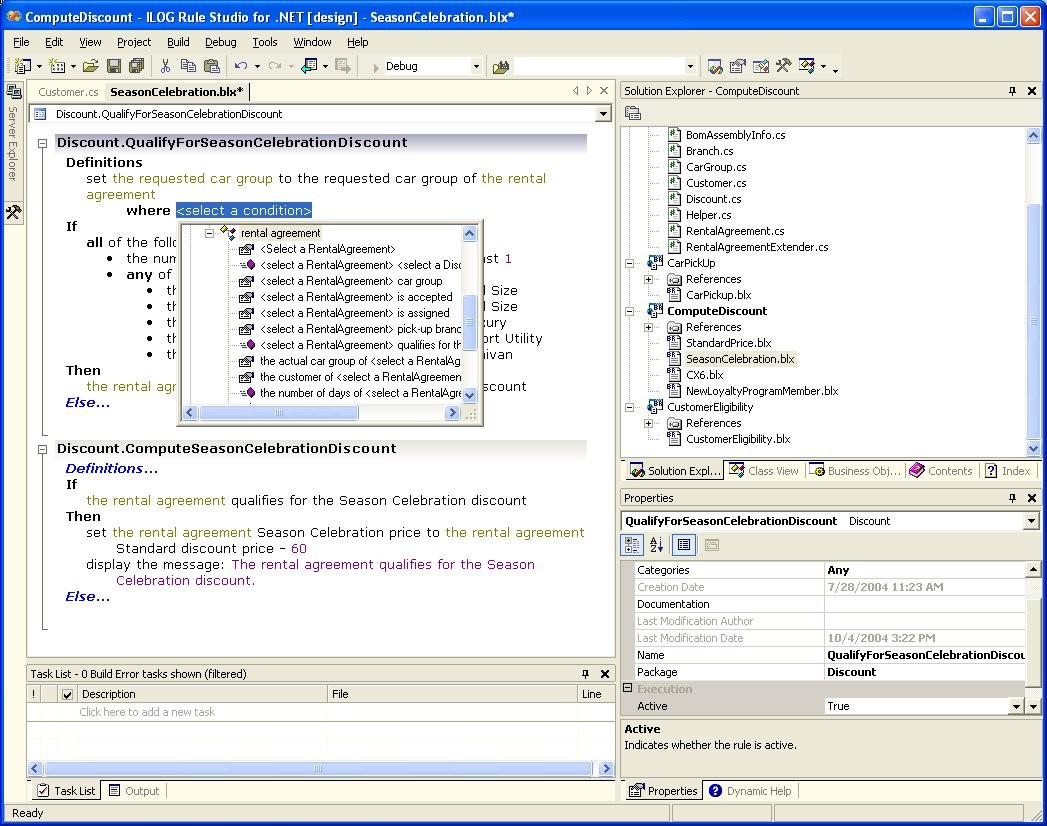Choose '<select a RentalAgreement> car group' option
This screenshot has height=826, width=1047.
coord(351,281)
